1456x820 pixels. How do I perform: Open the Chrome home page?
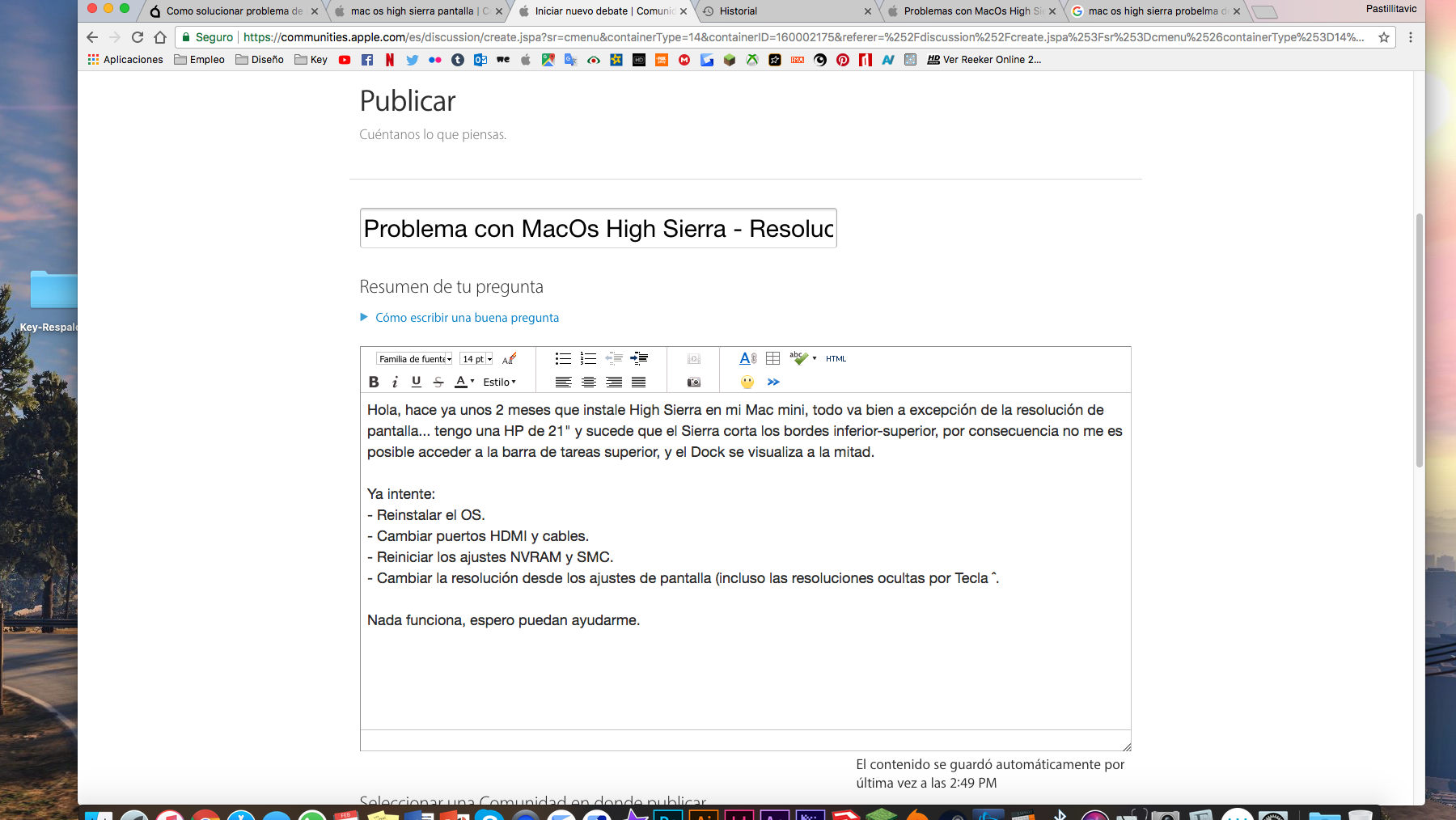pyautogui.click(x=160, y=37)
